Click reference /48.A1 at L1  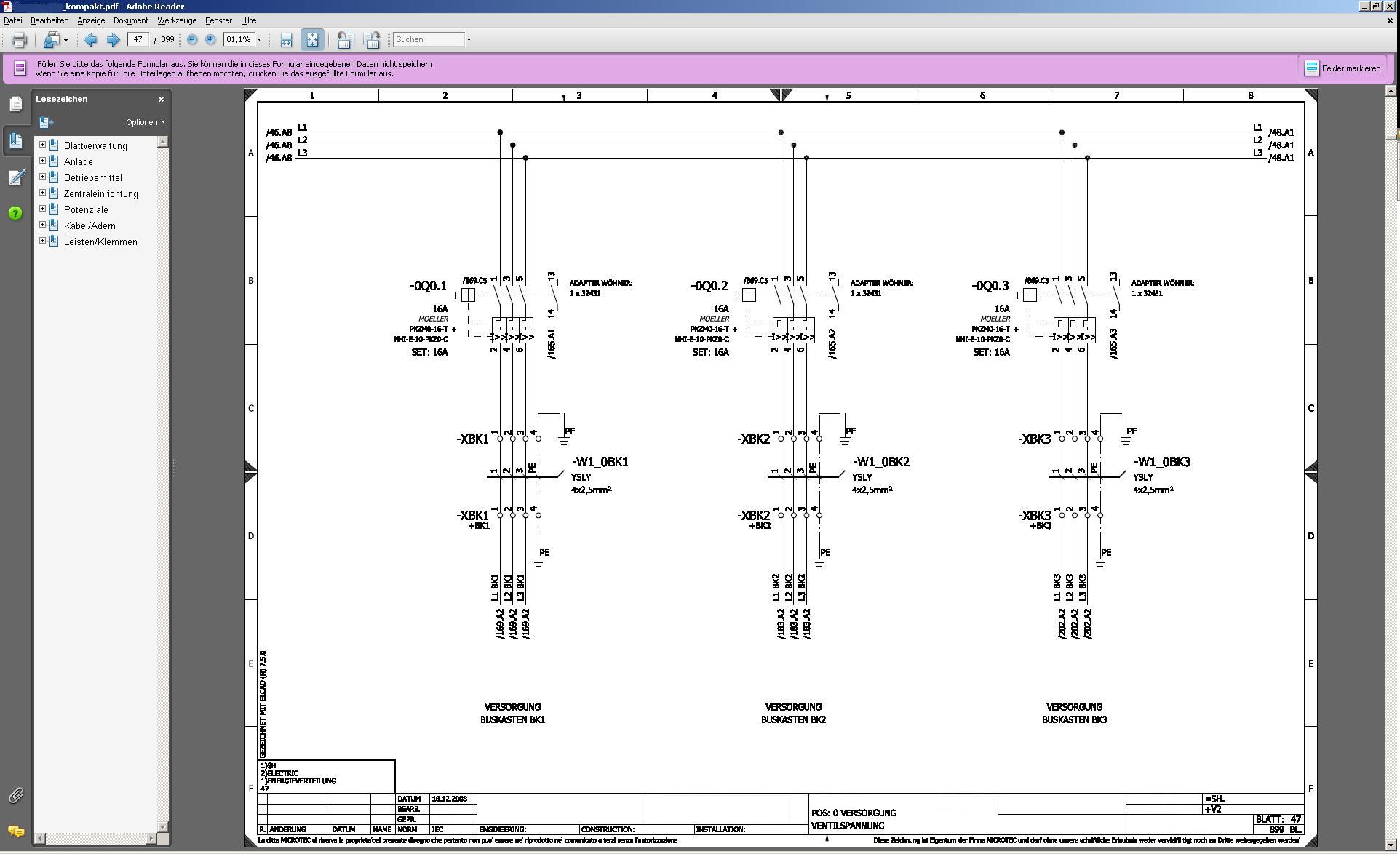tap(1281, 132)
